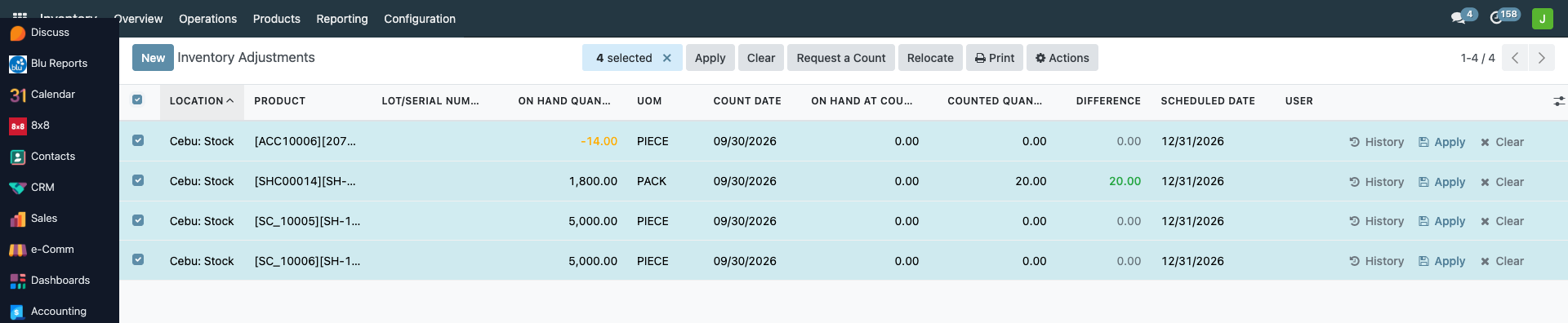The height and width of the screenshot is (323, 1568).
Task: Open the apps grid menu icon
Action: 20,15
